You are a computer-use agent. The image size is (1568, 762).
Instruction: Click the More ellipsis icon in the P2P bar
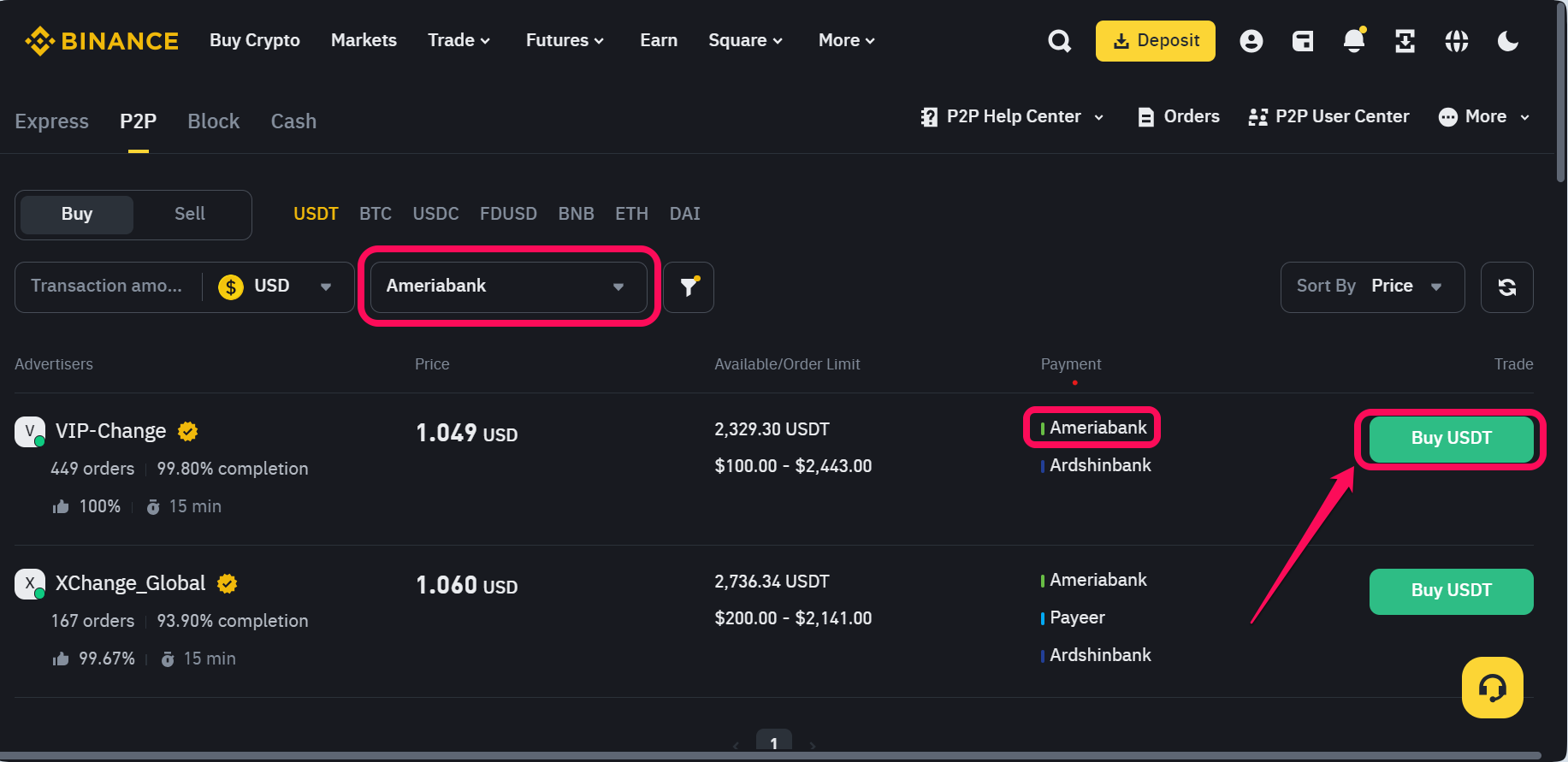(1448, 117)
